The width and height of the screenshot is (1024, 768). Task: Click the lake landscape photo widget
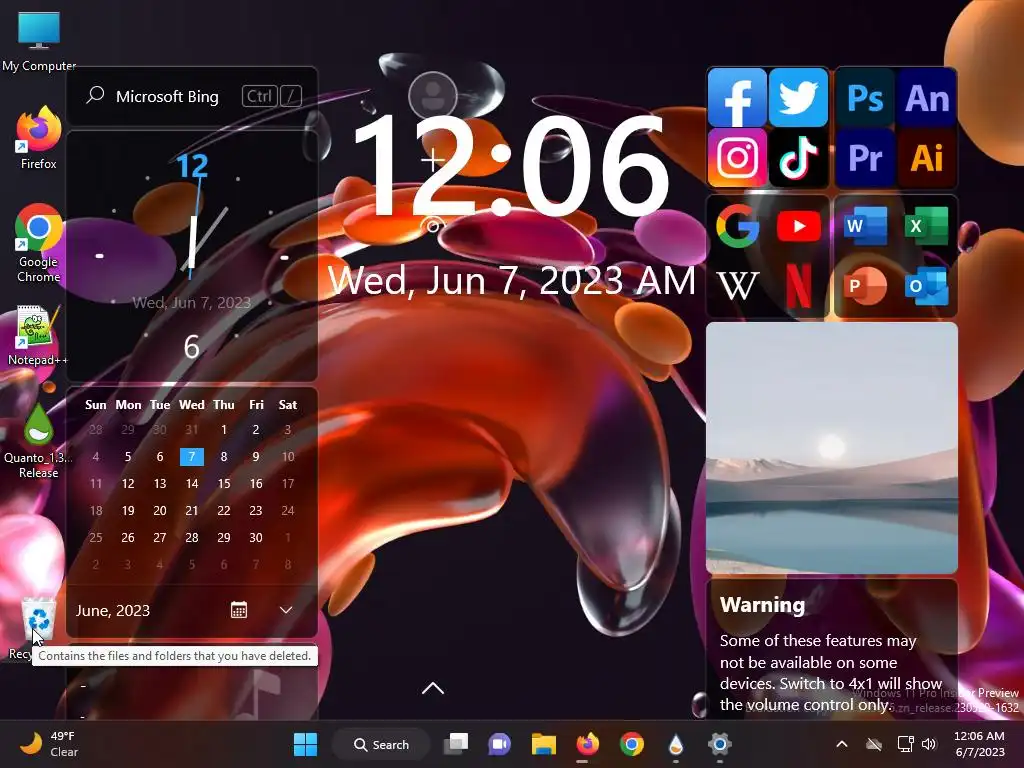tap(832, 448)
